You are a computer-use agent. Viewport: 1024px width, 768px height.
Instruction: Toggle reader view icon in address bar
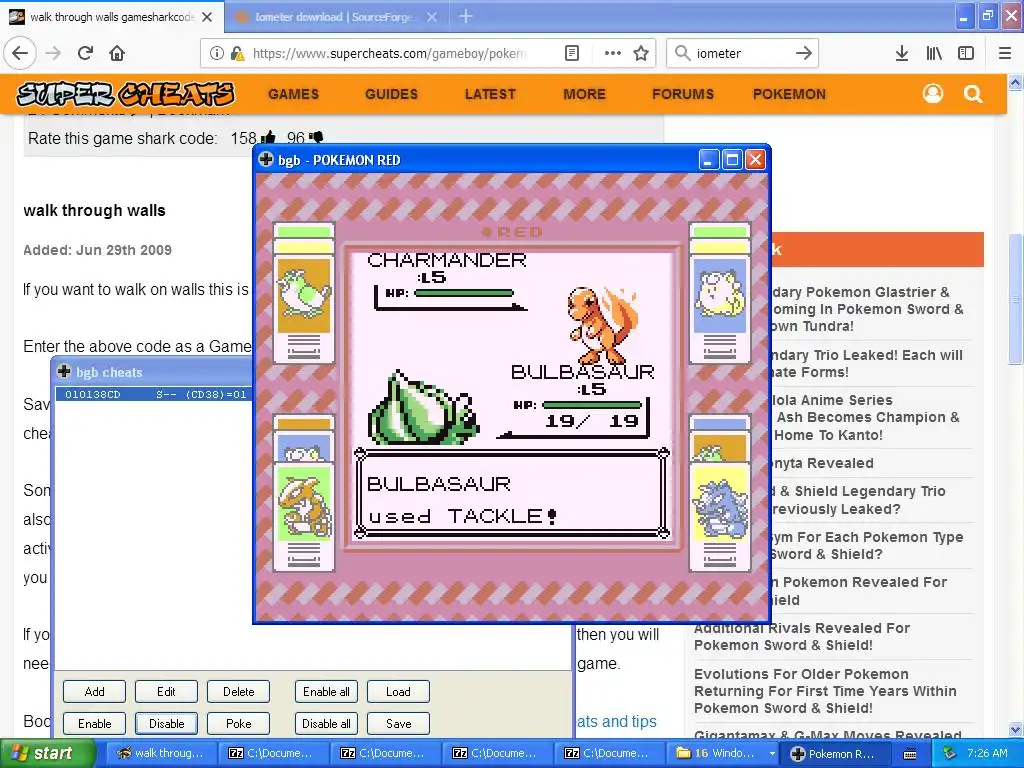click(x=572, y=53)
